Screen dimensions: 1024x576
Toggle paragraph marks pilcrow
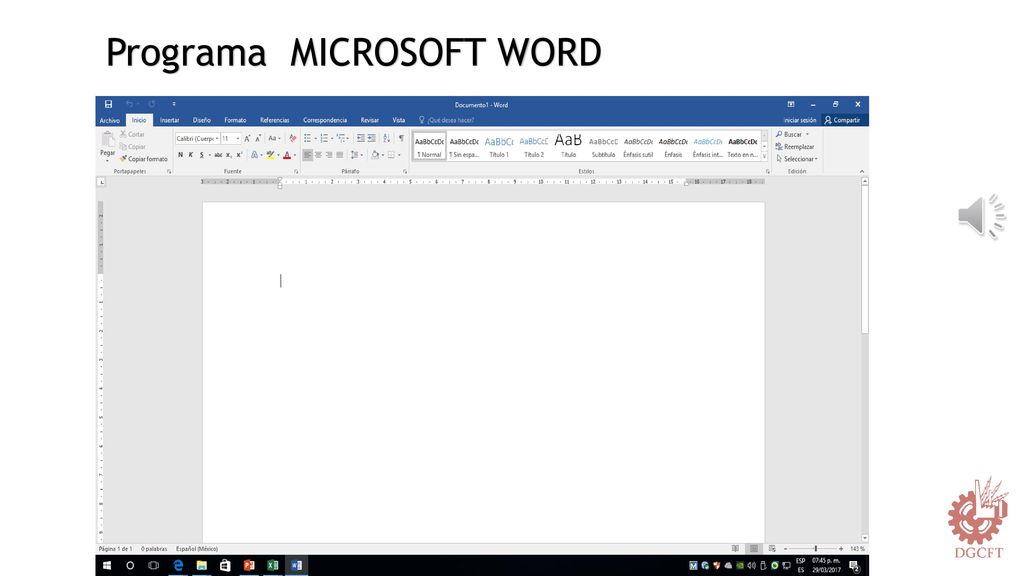click(401, 138)
